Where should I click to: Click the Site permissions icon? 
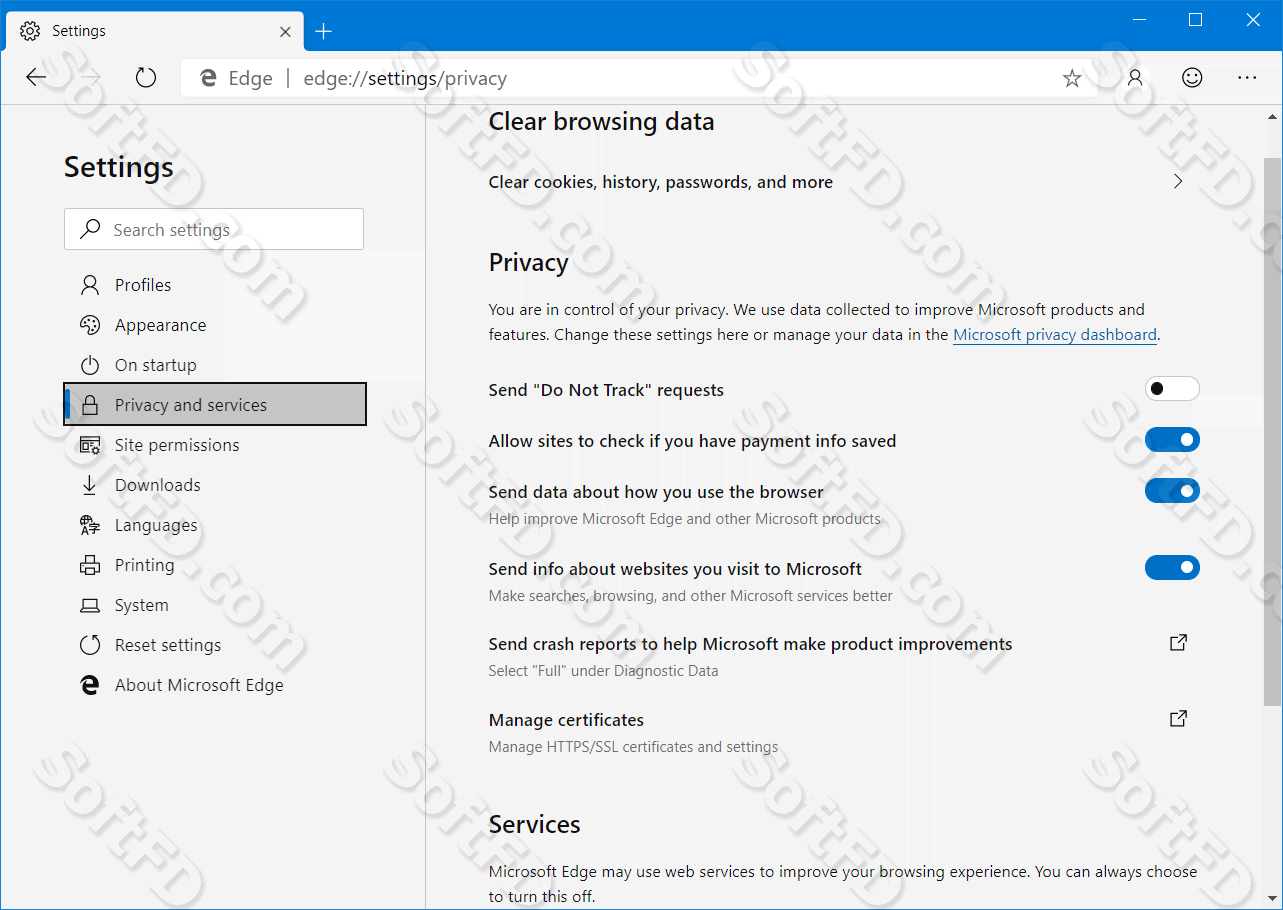[x=90, y=445]
